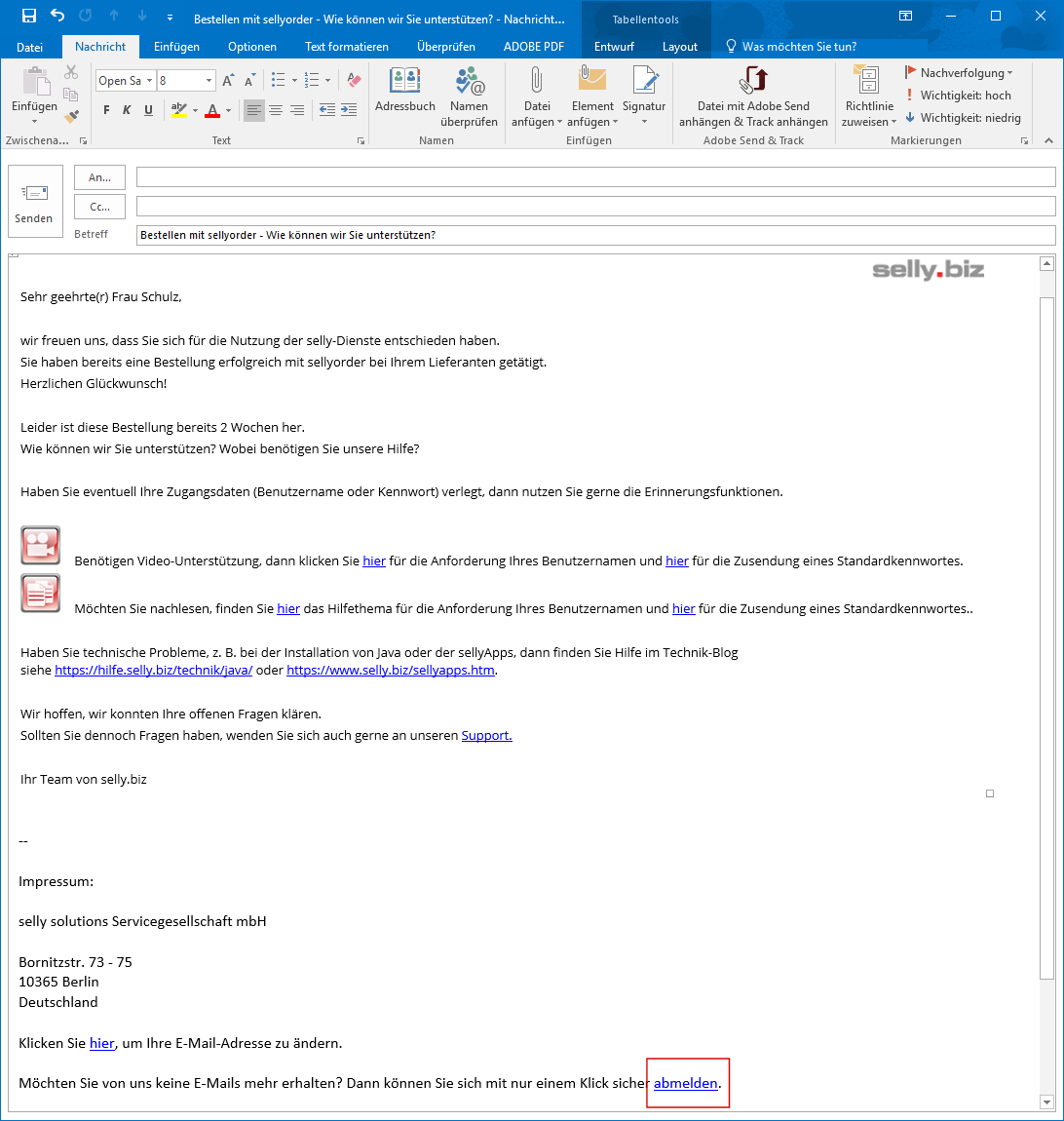Toggle bold (F) formatting
1064x1121 pixels.
click(x=106, y=110)
